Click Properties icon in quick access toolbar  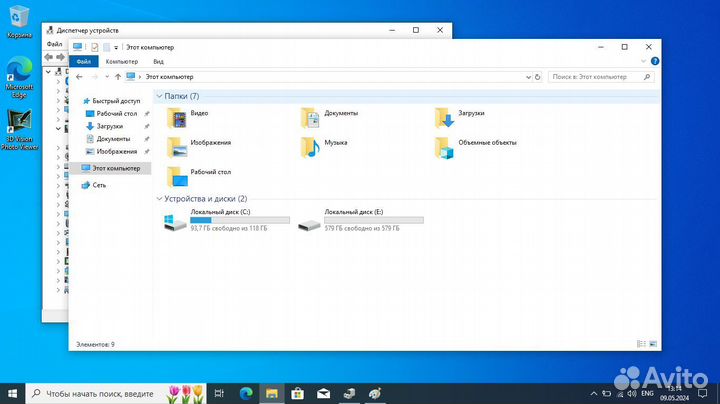pyautogui.click(x=95, y=47)
